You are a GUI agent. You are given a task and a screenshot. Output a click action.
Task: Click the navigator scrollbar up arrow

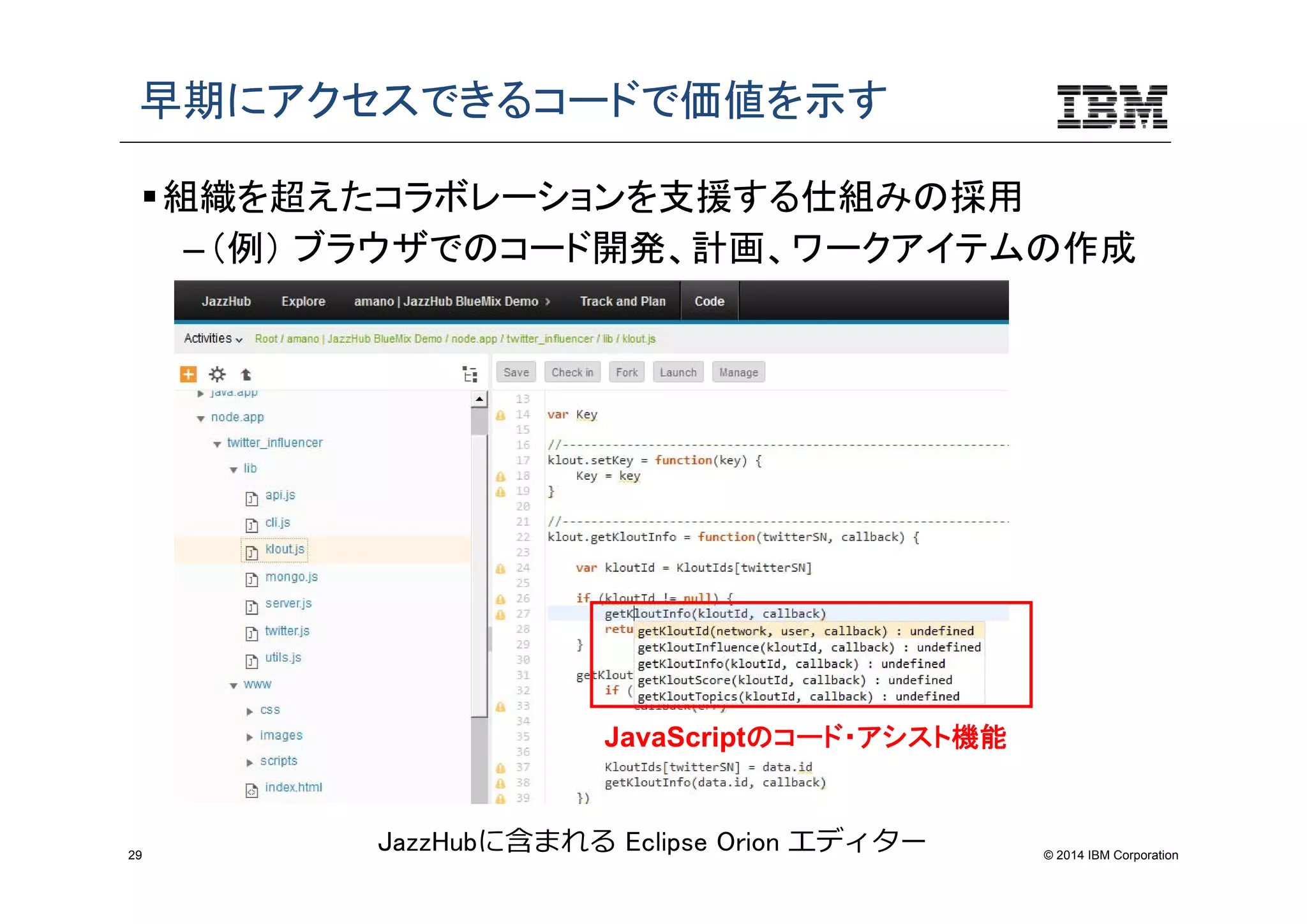(479, 399)
